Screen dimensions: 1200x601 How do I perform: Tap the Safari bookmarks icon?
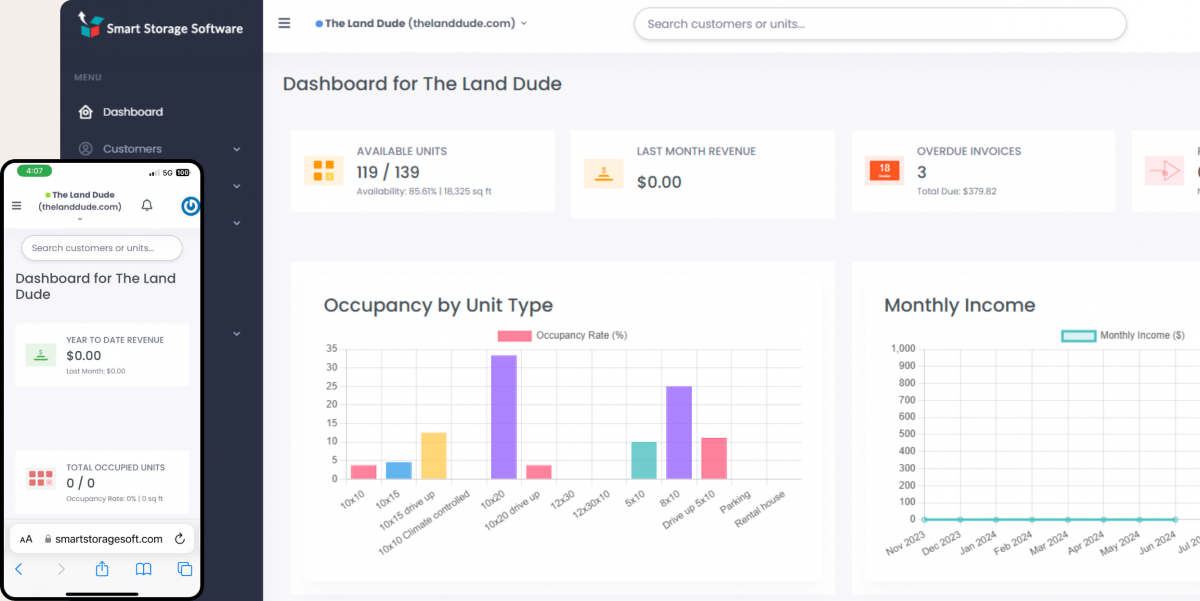[x=144, y=569]
